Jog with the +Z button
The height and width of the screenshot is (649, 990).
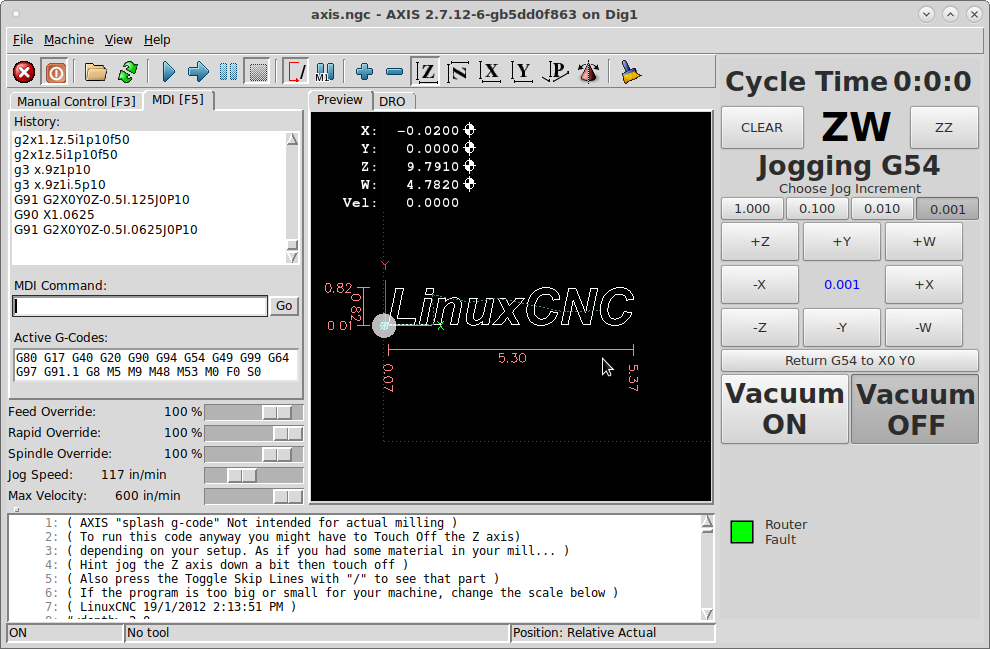(760, 242)
